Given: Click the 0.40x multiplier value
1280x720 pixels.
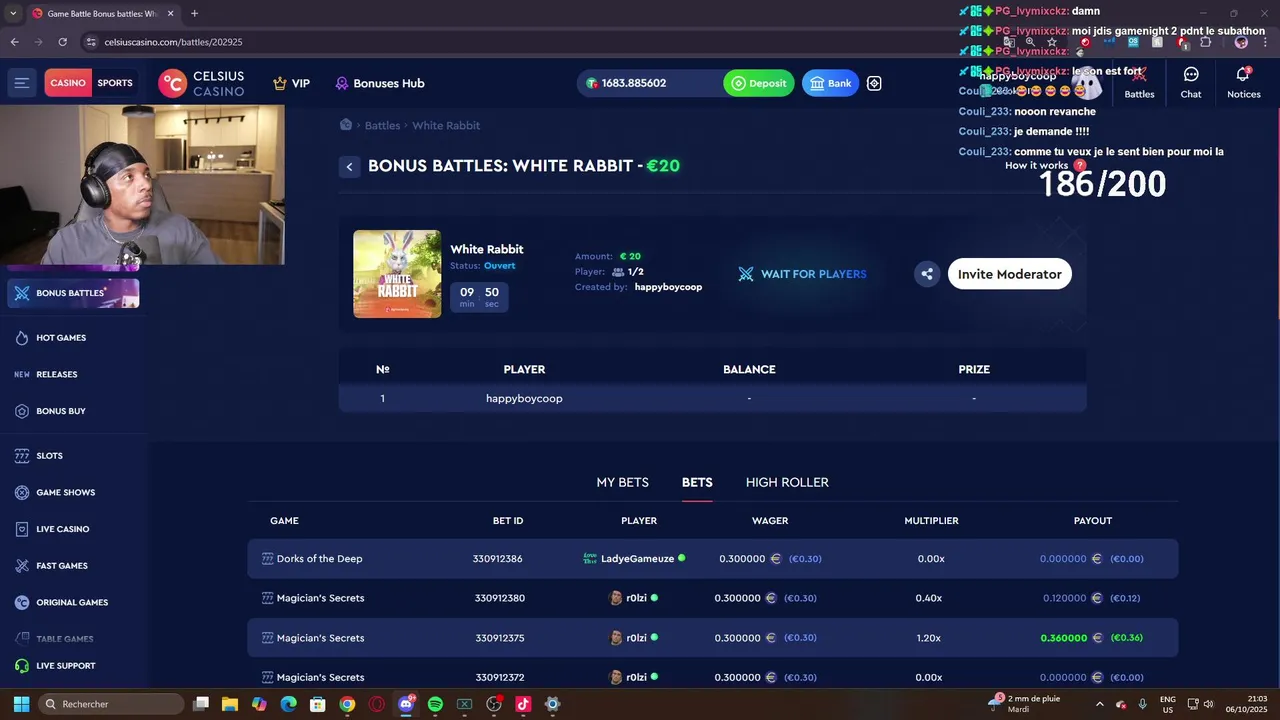Looking at the screenshot, I should [x=929, y=598].
